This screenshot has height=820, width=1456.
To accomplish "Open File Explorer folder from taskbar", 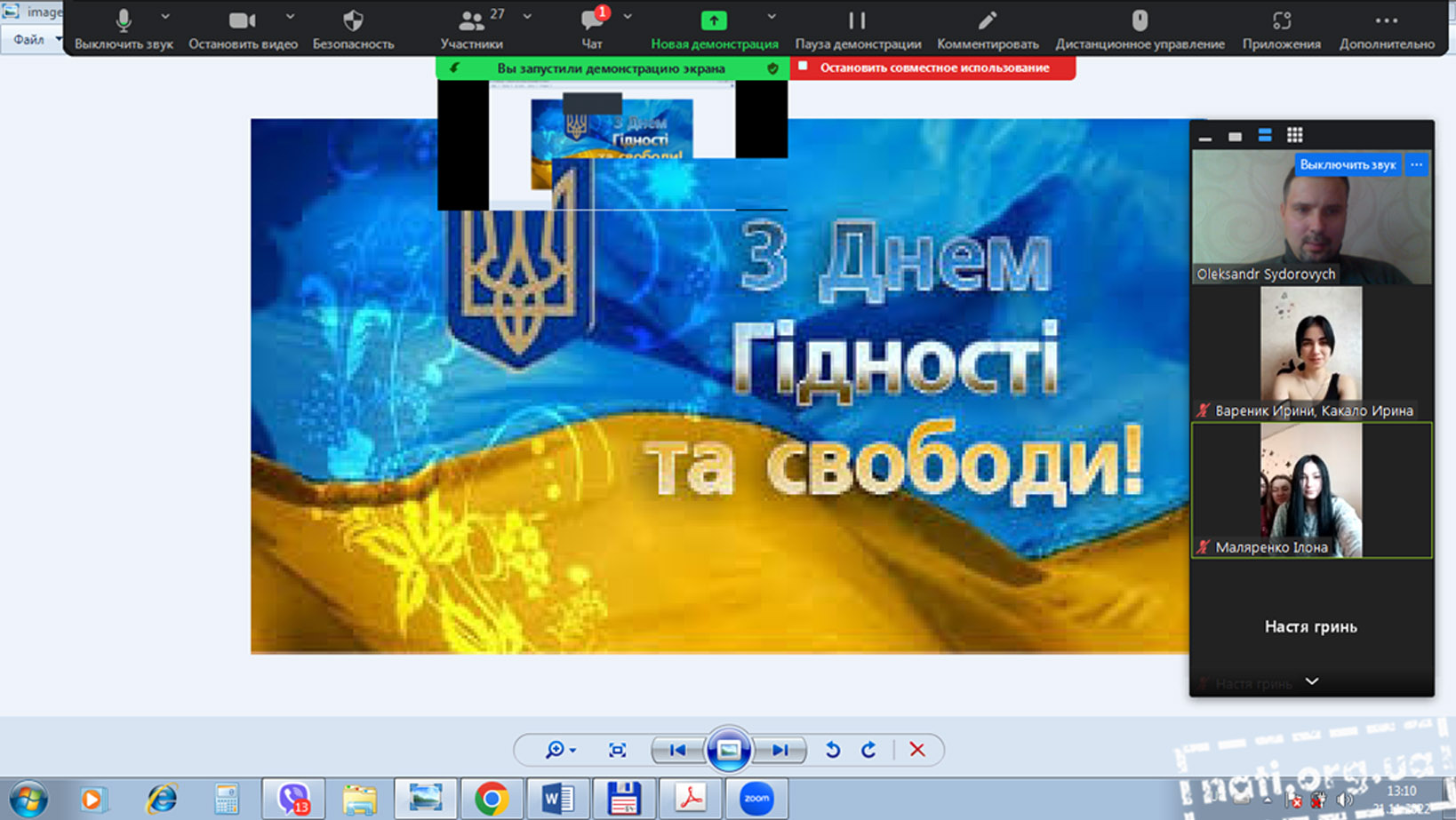I will pos(359,800).
